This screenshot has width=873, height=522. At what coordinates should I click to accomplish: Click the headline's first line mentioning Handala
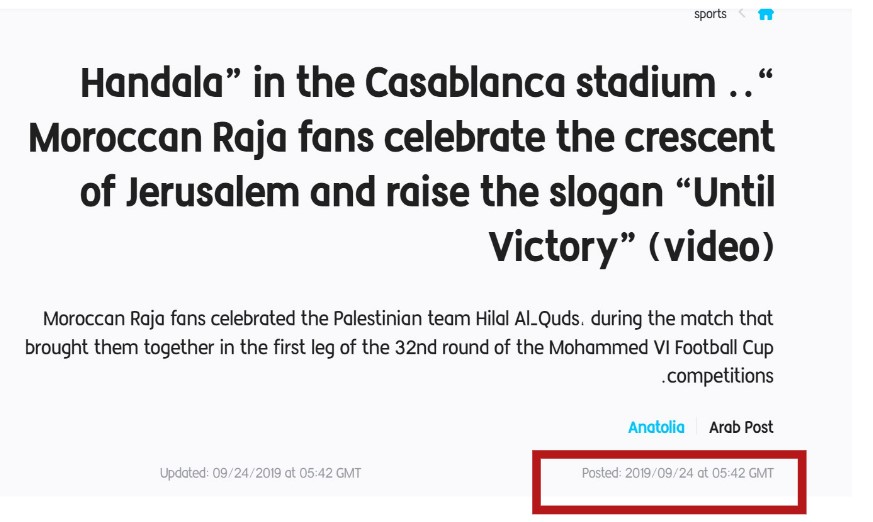coord(427,84)
